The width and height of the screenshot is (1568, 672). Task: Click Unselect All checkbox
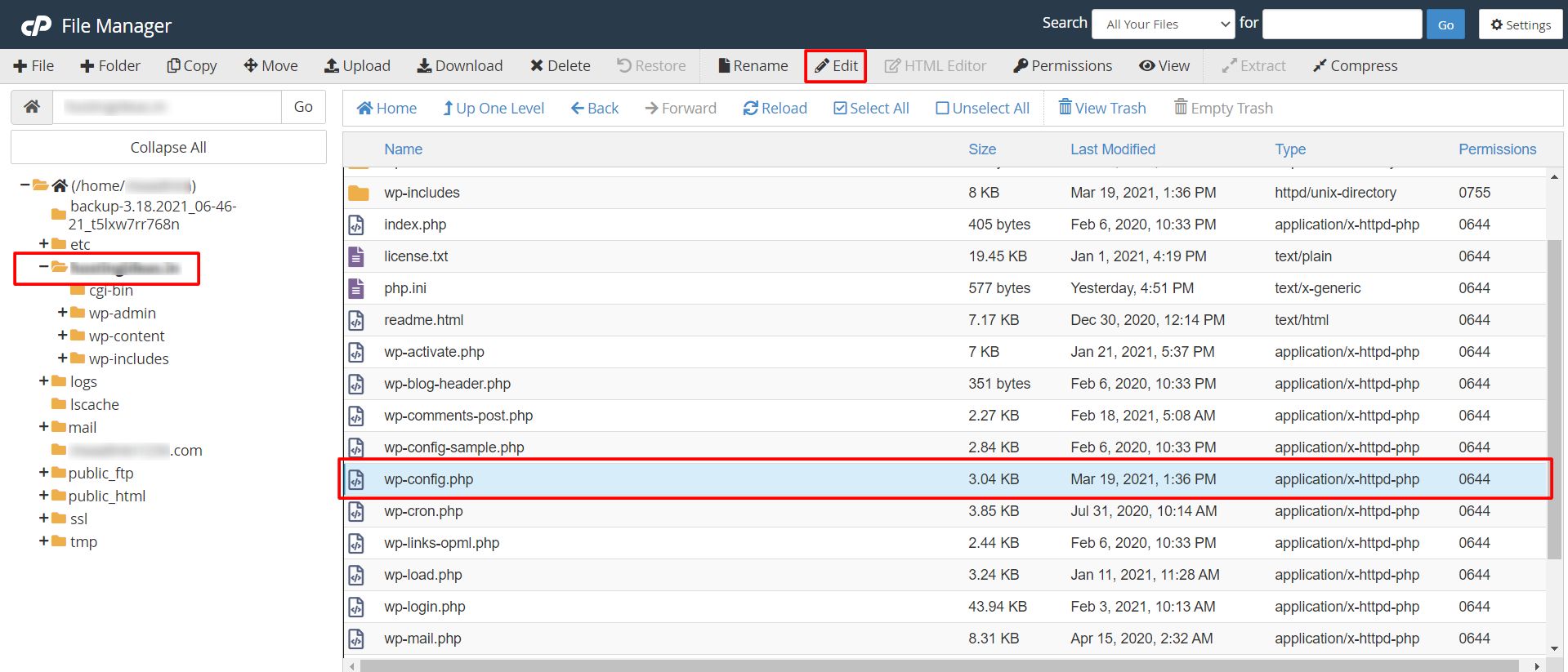coord(982,108)
